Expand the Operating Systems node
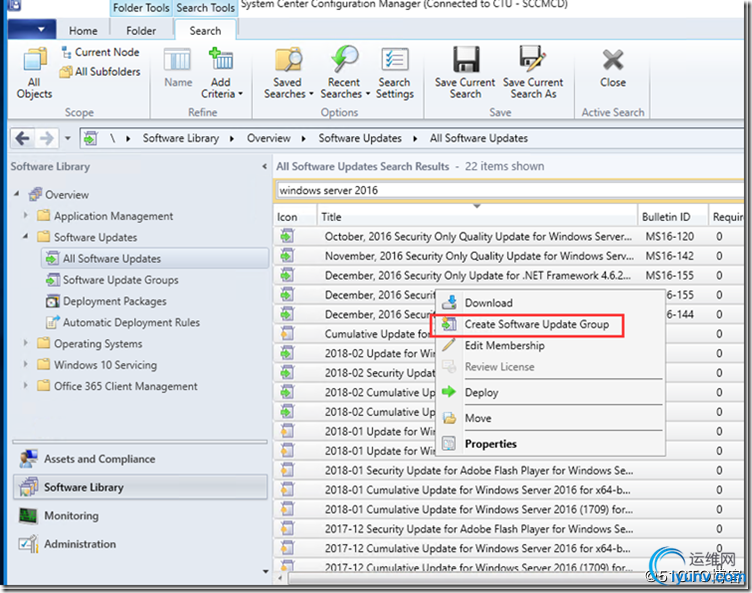Screen dimensions: 752x593 click(x=26, y=343)
